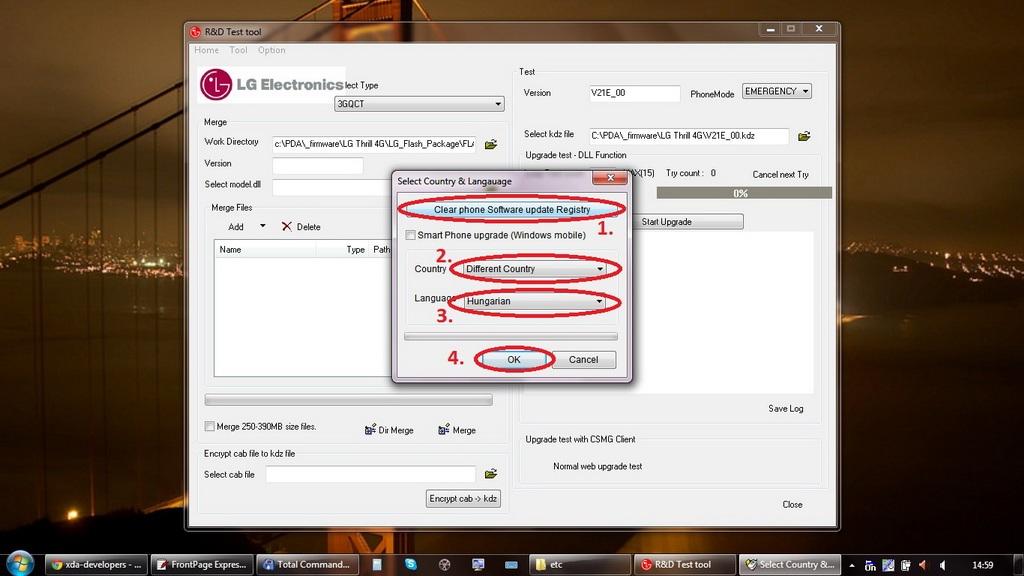Click the Name column header
The height and width of the screenshot is (576, 1024).
(x=265, y=249)
